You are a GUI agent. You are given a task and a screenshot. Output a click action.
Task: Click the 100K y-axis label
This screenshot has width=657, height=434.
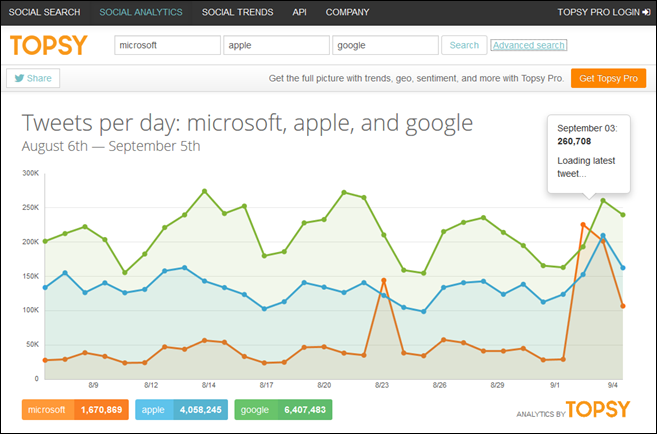31,310
